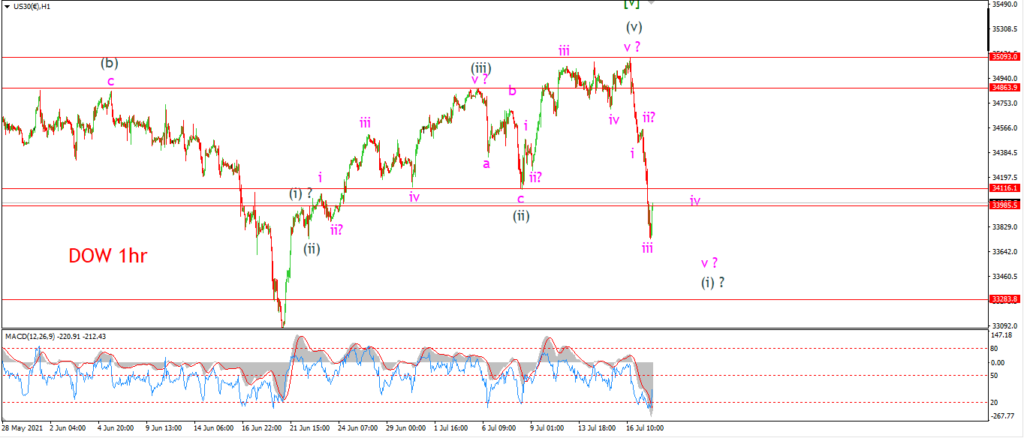Image resolution: width=1024 pixels, height=438 pixels.
Task: Select the 21 Jun 15:00 time axis label
Action: (x=309, y=430)
